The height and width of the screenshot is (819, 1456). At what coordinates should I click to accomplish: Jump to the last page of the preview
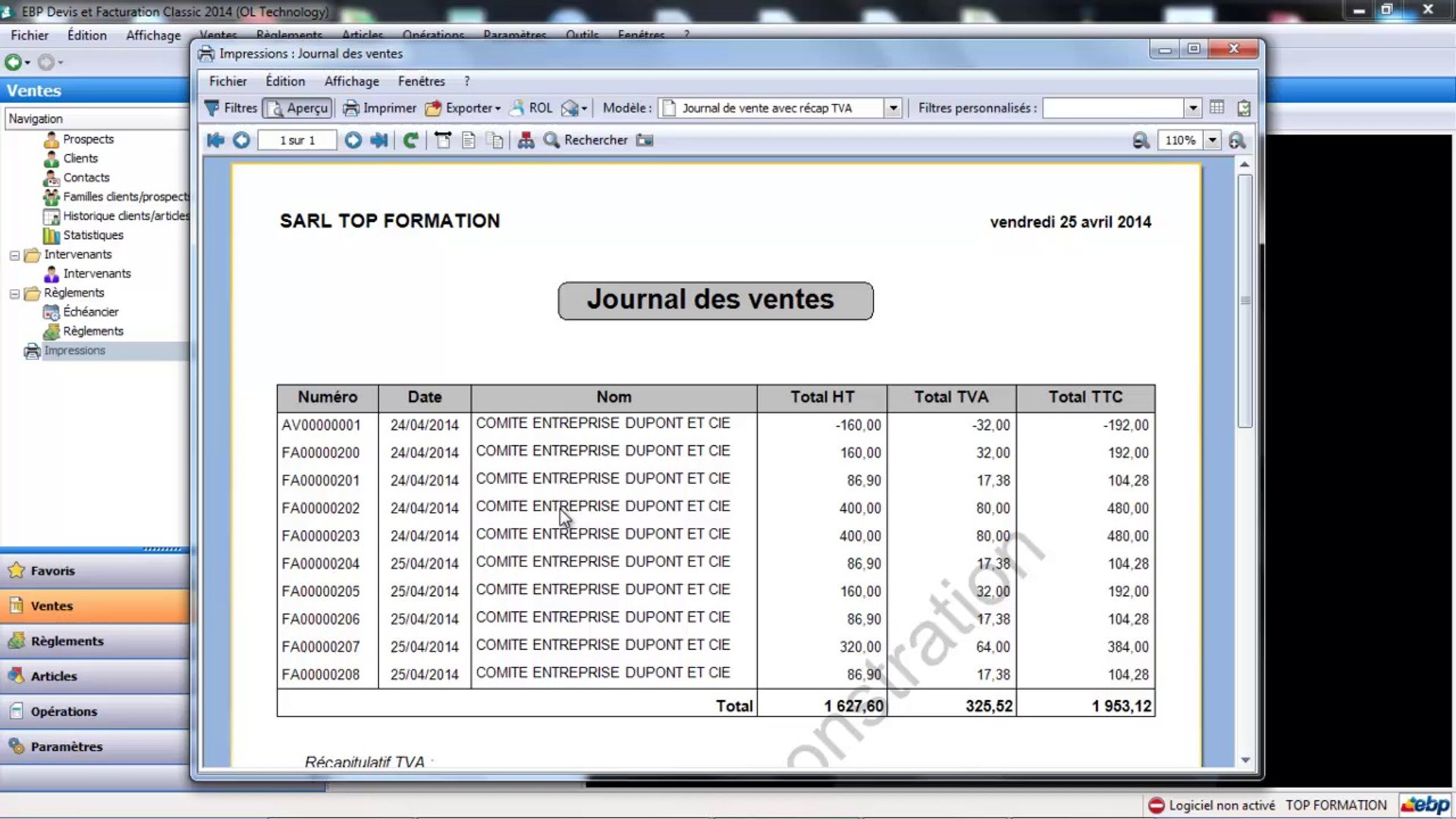pos(379,140)
